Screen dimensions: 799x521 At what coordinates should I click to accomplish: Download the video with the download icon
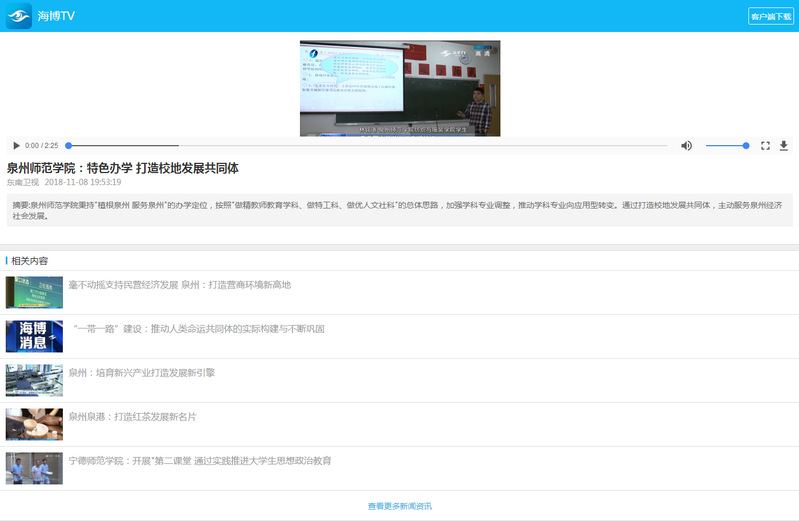pos(783,146)
